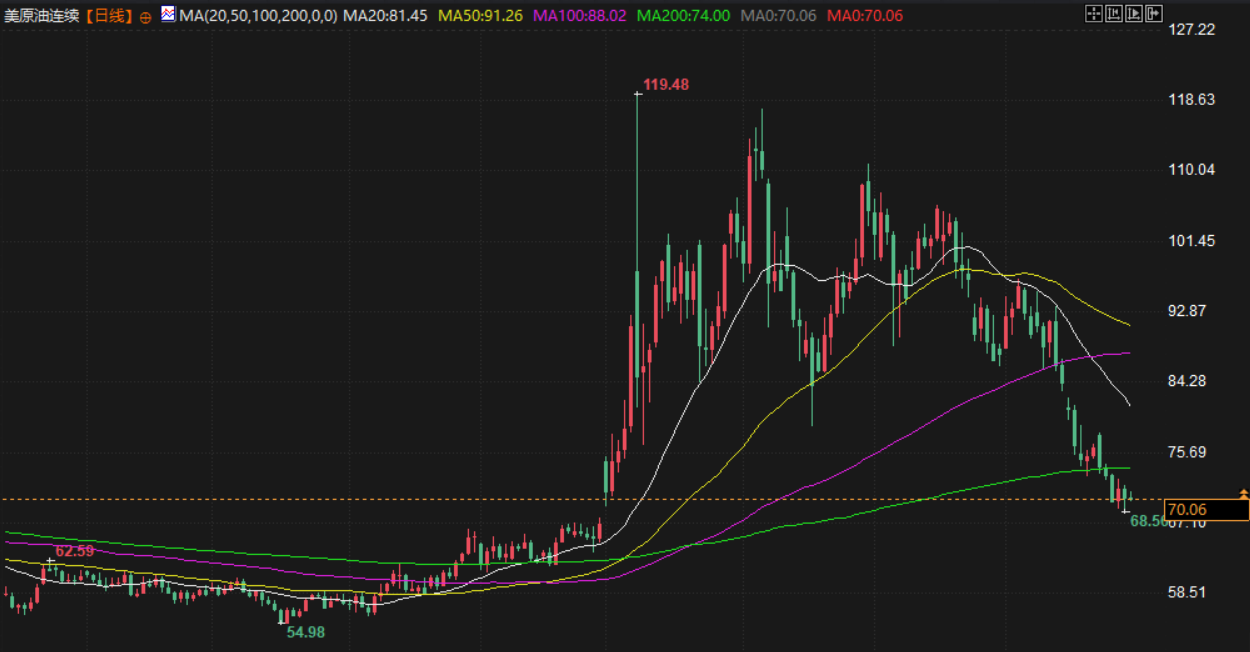Click the 62.59 price annotation

pyautogui.click(x=74, y=551)
